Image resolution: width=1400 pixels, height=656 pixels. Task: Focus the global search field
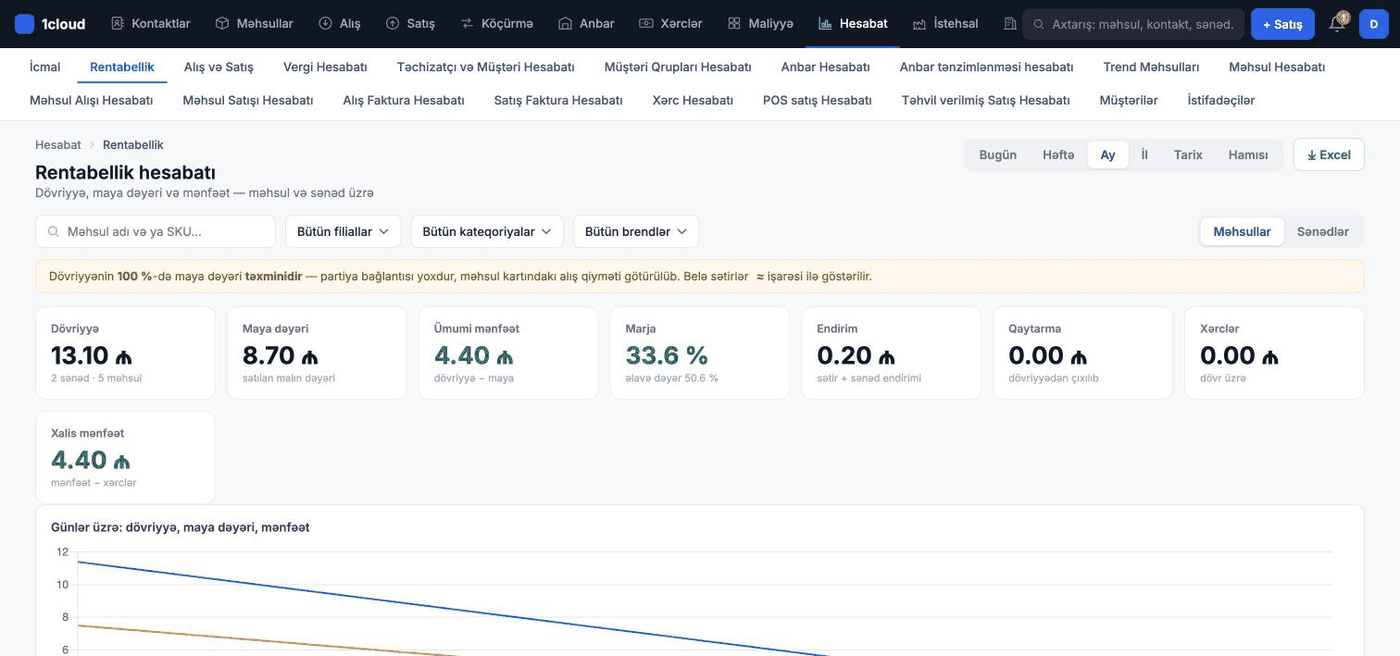click(1133, 24)
